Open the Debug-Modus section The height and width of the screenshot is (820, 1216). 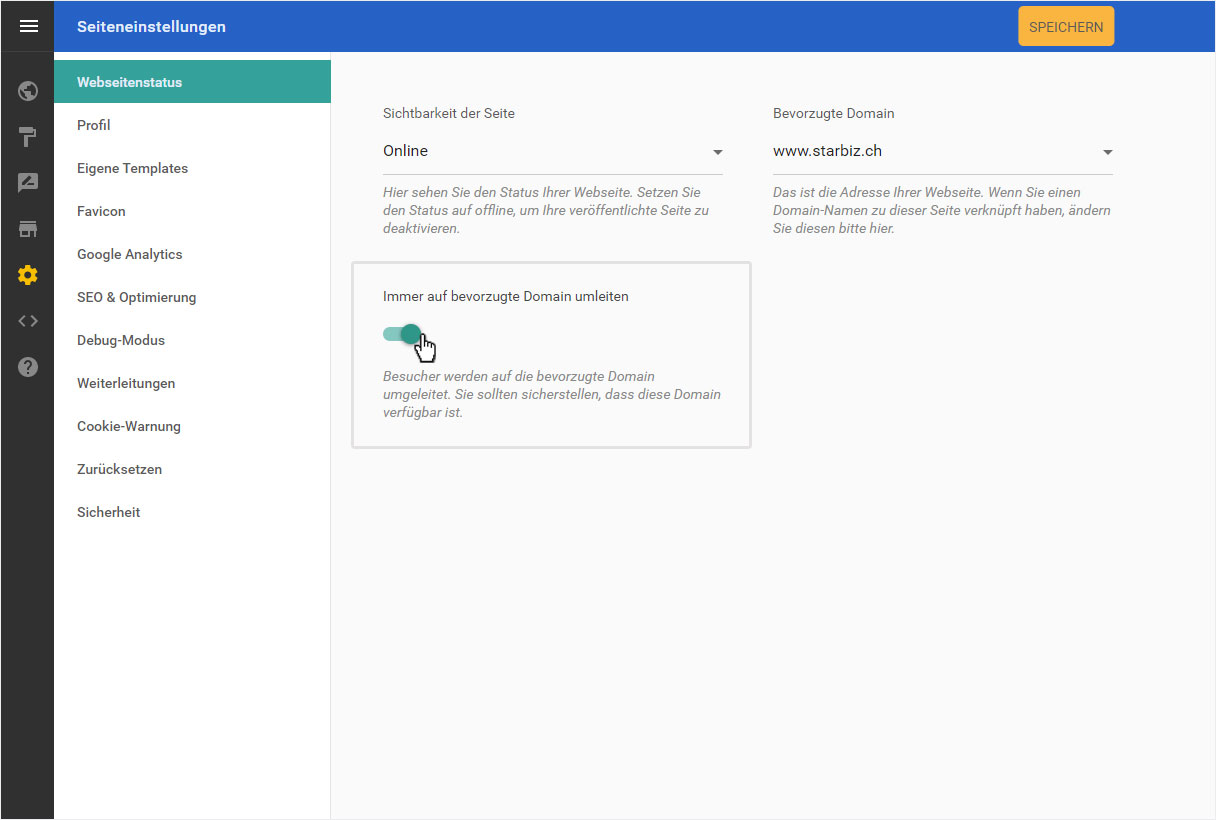point(192,340)
